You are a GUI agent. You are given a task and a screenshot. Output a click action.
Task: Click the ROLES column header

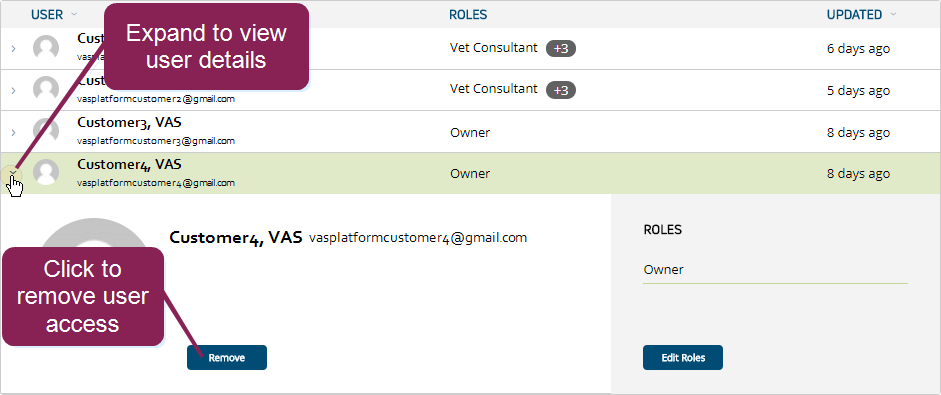point(468,14)
